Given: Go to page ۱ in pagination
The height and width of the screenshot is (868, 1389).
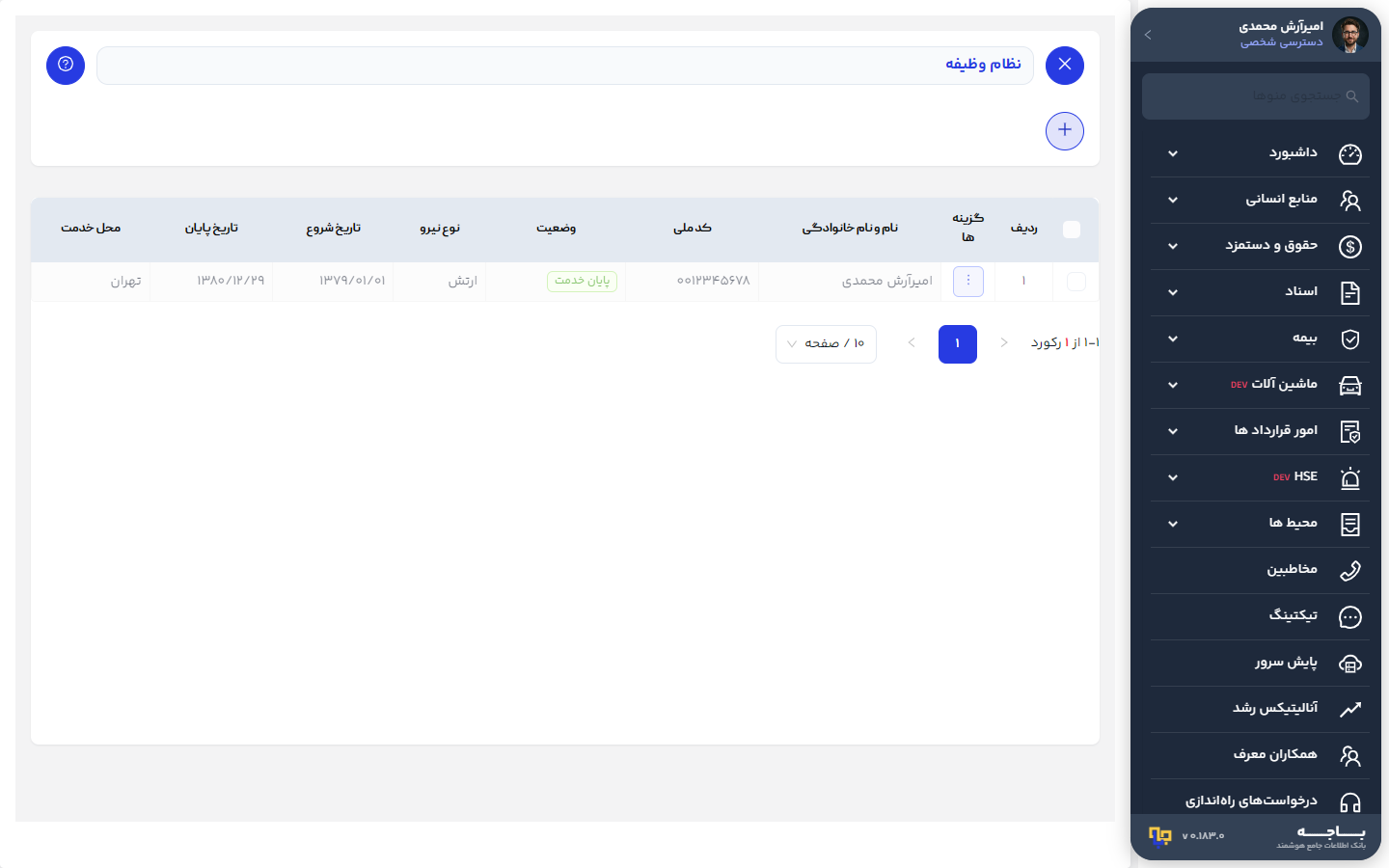Looking at the screenshot, I should pyautogui.click(x=958, y=343).
